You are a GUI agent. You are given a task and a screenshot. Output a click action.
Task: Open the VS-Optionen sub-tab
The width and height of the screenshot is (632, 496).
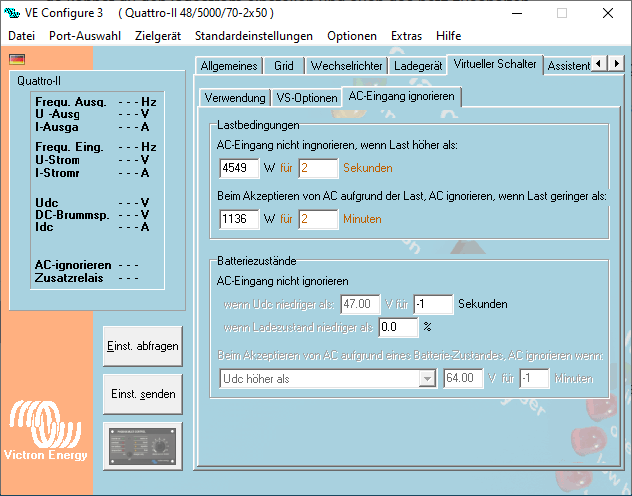(307, 98)
